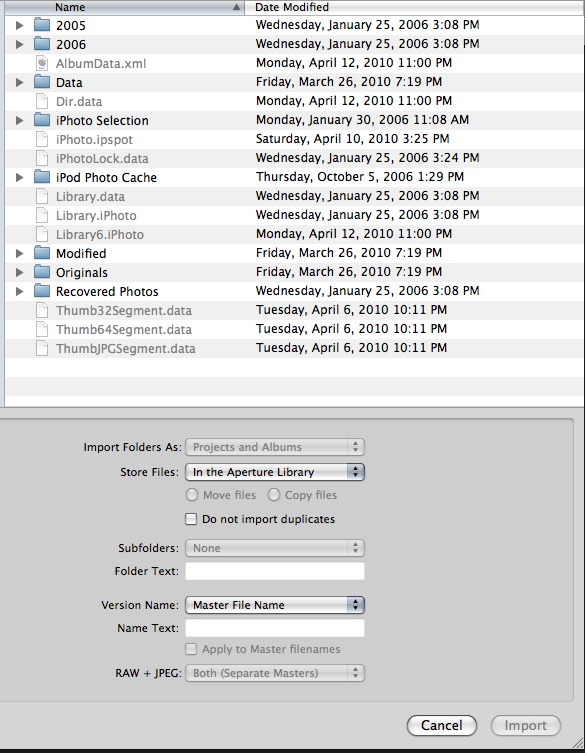Image resolution: width=585 pixels, height=753 pixels.
Task: Click the file name iPhotoLock.data
Action: 102,158
